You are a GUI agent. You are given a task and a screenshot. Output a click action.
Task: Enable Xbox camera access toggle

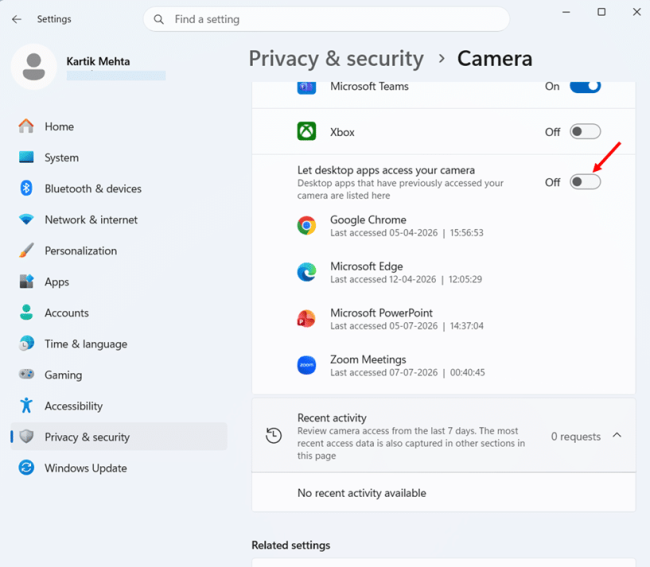coord(585,132)
